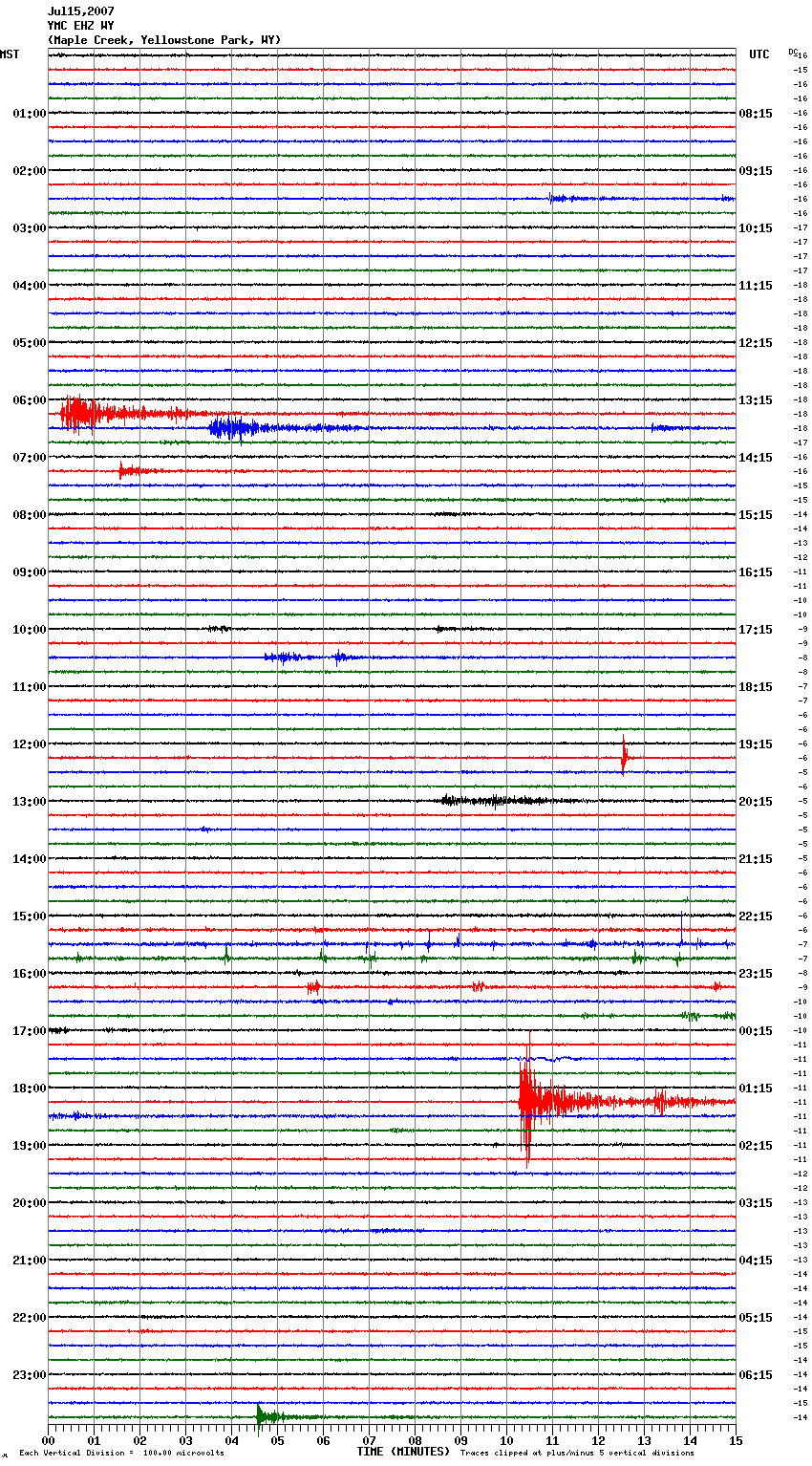812x1466 pixels.
Task: Select the "19:00" MST hour label
Action: [x=29, y=1146]
